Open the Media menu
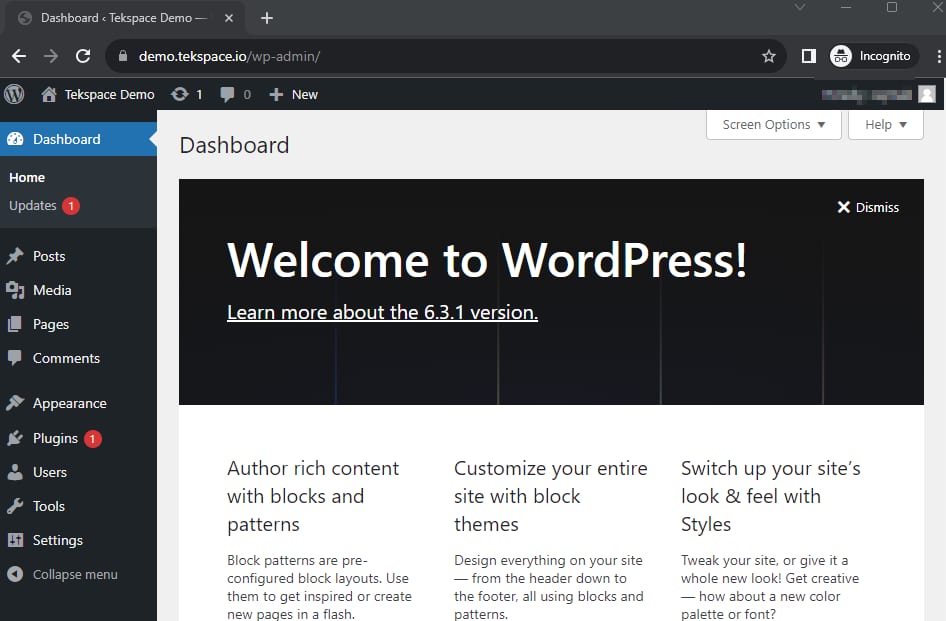Screen dimensions: 946x621 [78, 290]
